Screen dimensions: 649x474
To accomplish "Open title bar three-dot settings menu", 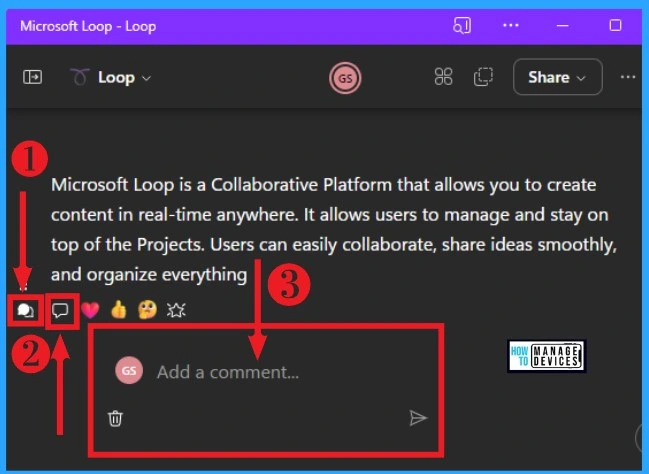I will pos(511,26).
